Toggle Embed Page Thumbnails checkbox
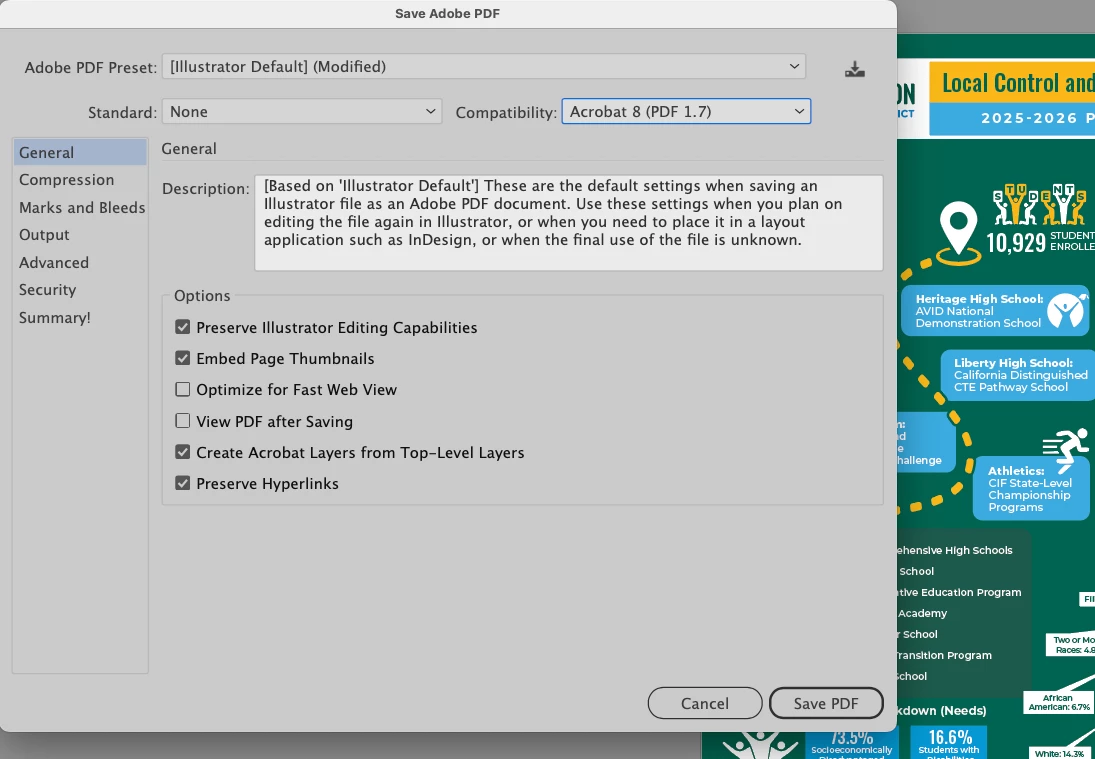This screenshot has height=759, width=1095. (x=182, y=358)
